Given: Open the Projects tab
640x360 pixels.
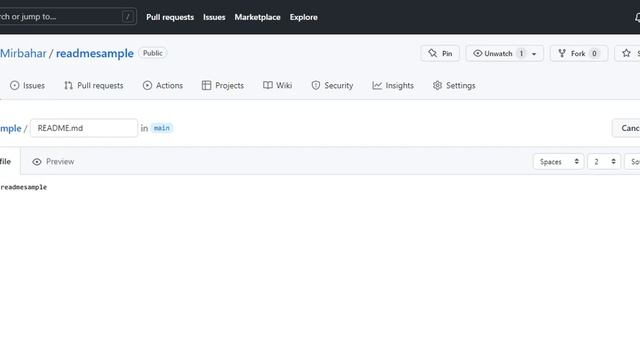Looking at the screenshot, I should 222,85.
